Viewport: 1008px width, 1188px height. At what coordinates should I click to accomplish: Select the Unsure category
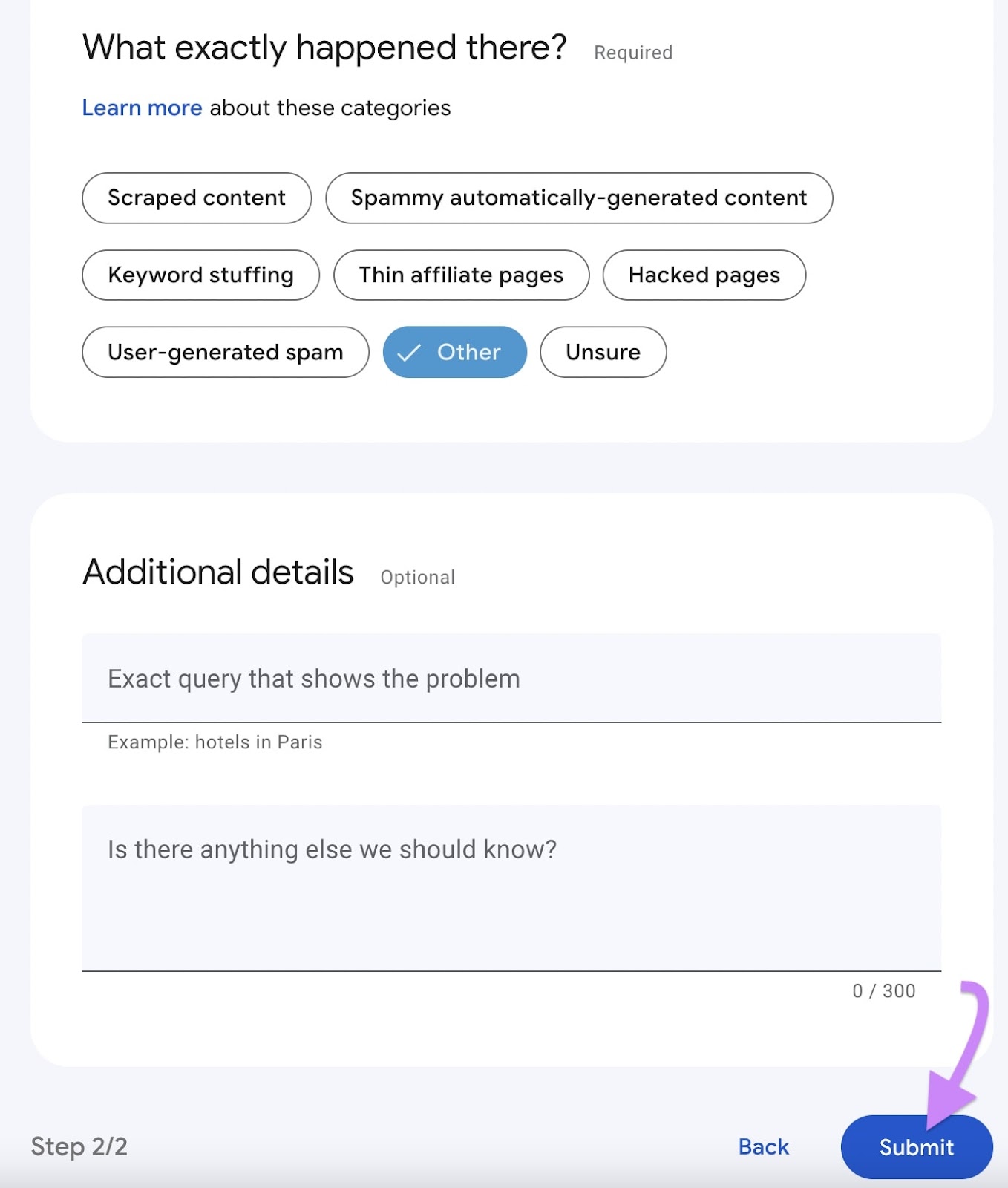coord(602,353)
